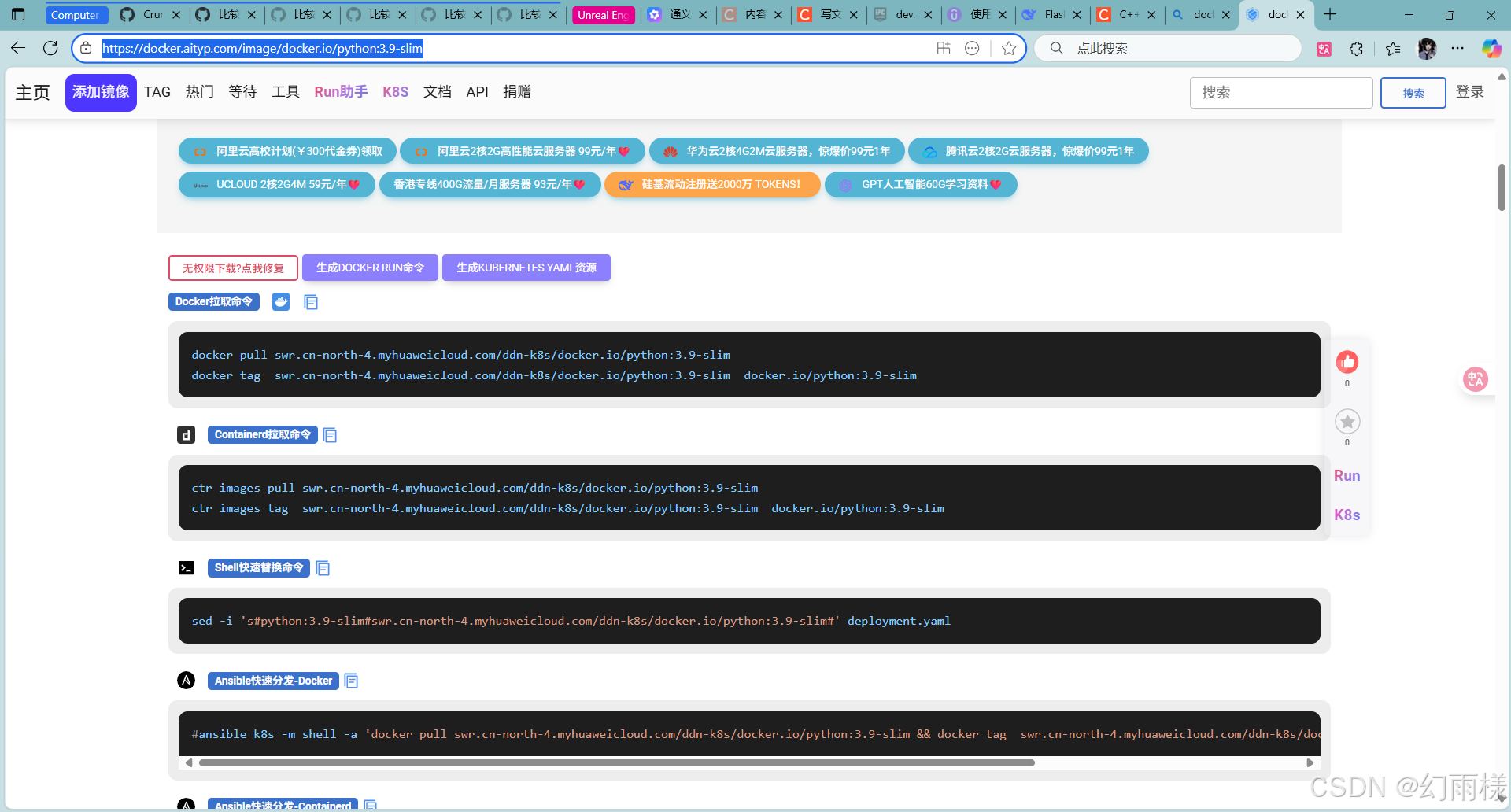Click Shell快速替换命令 label
The height and width of the screenshot is (812, 1511).
click(x=259, y=568)
